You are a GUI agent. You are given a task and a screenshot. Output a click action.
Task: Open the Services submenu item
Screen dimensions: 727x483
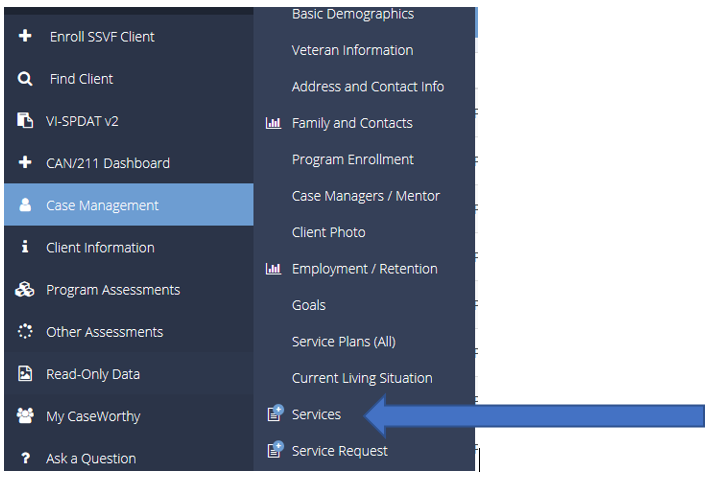coord(316,414)
